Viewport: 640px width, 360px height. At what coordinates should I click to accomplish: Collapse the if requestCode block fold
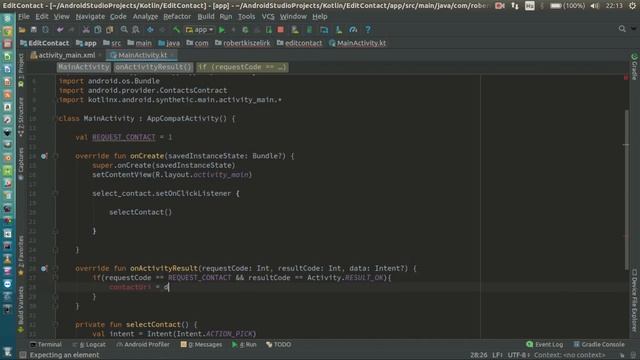pos(56,278)
